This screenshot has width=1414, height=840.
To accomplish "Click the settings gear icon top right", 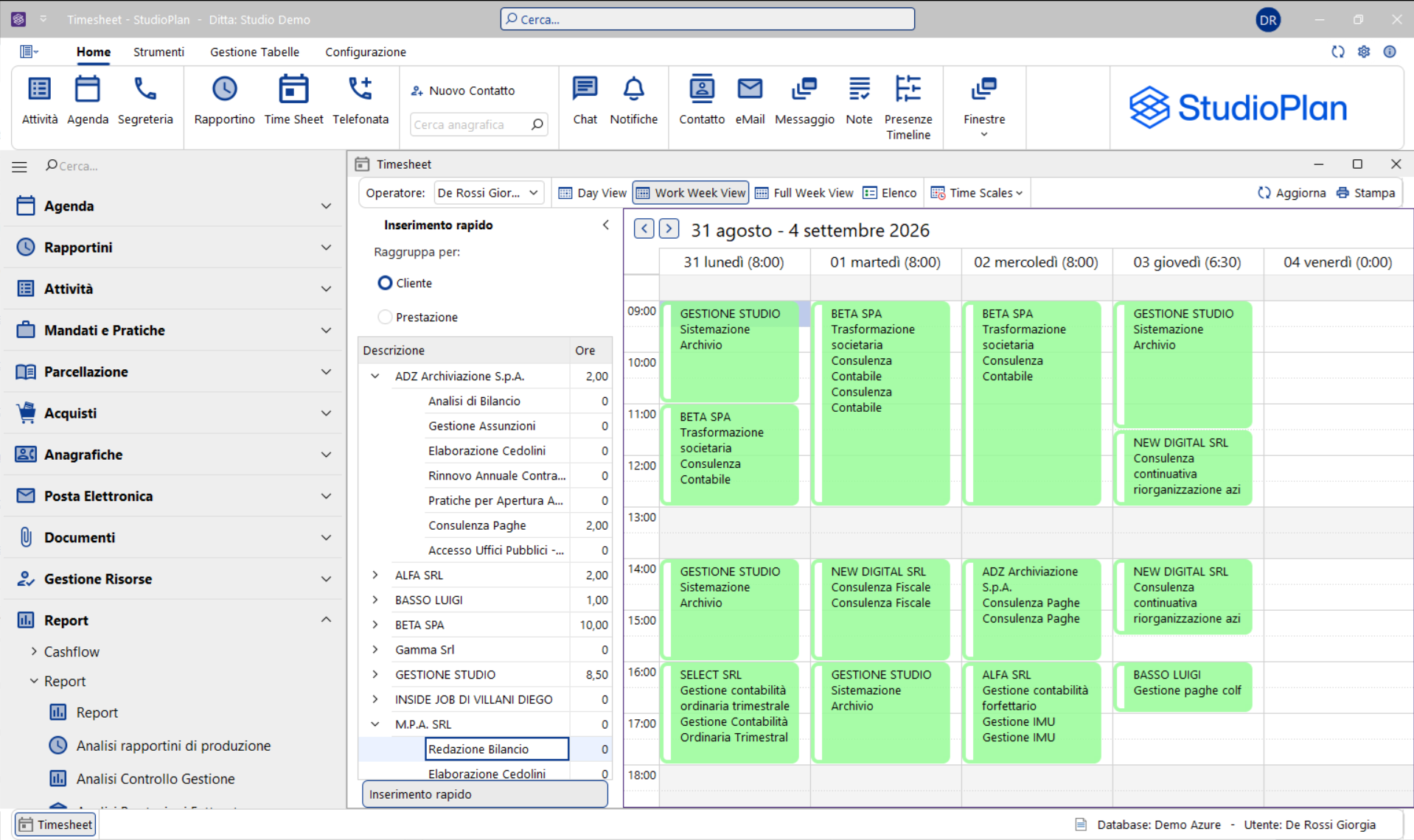I will point(1364,52).
